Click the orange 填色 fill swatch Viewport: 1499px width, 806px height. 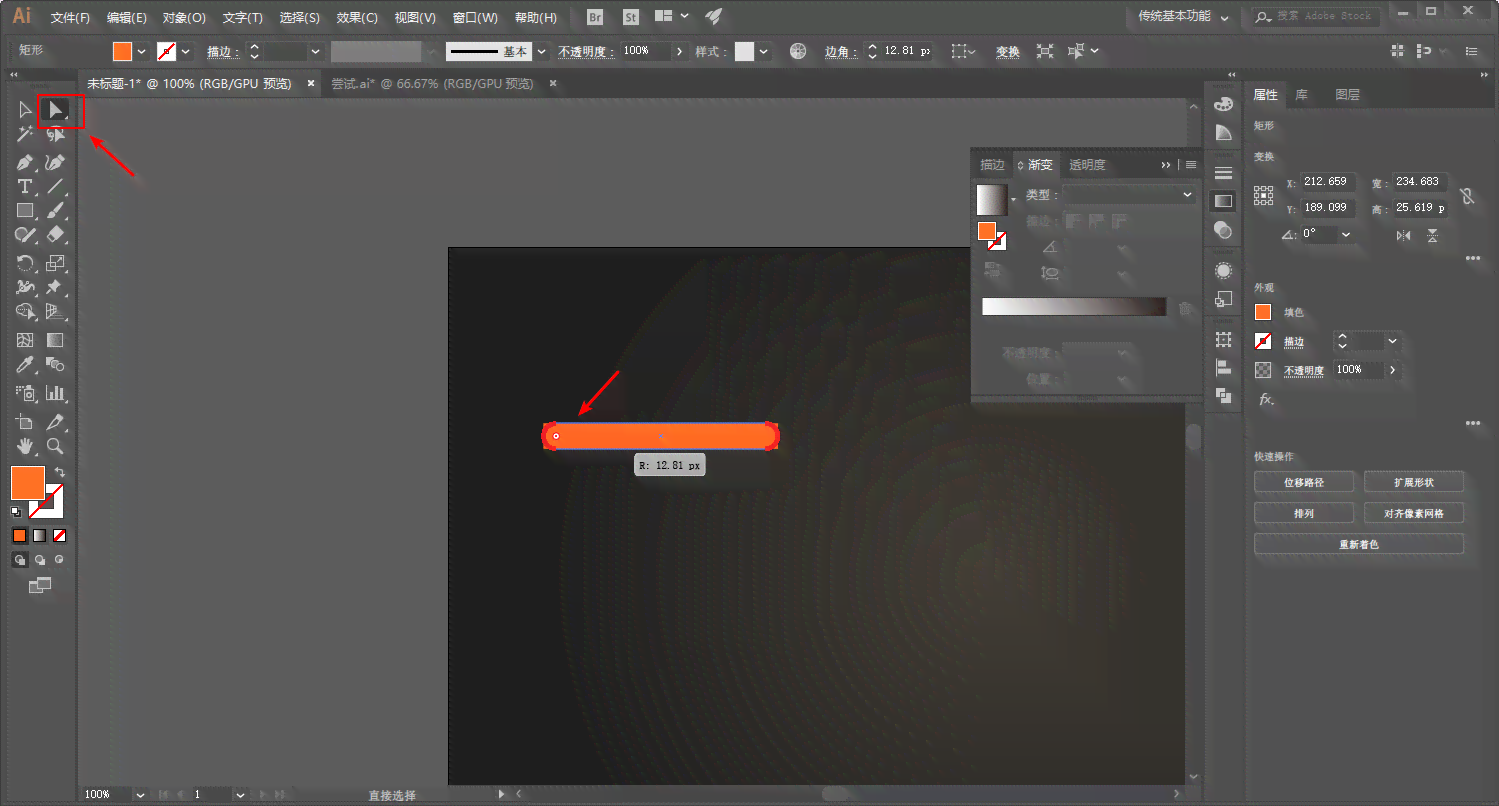point(1263,312)
